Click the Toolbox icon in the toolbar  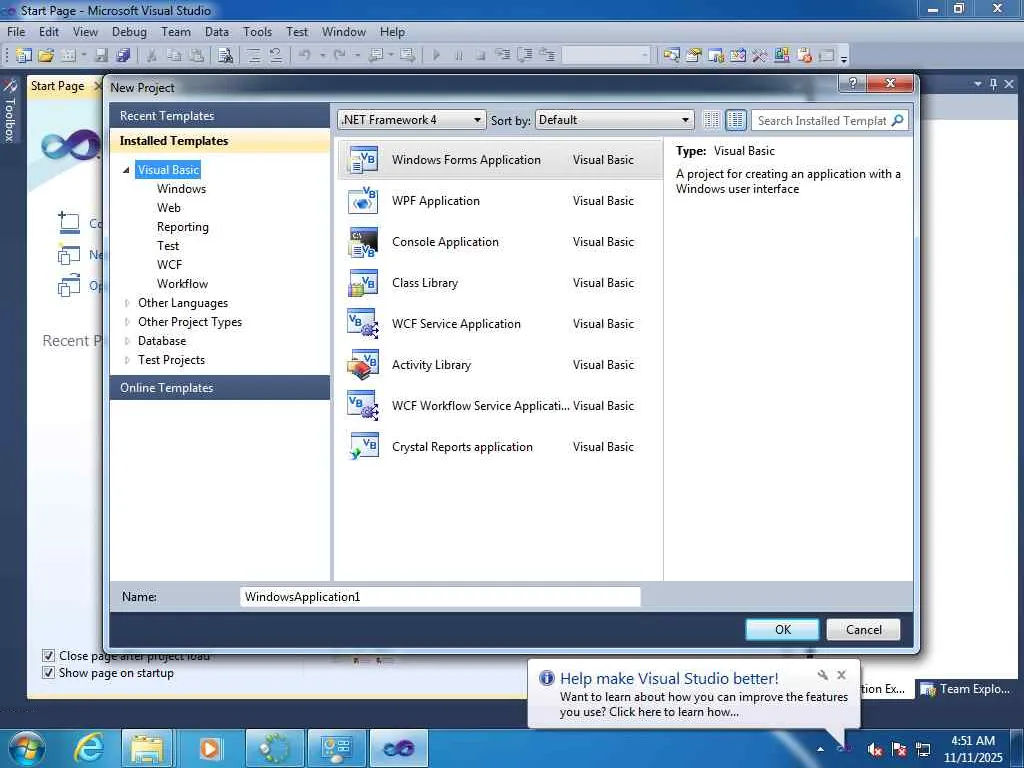[760, 56]
